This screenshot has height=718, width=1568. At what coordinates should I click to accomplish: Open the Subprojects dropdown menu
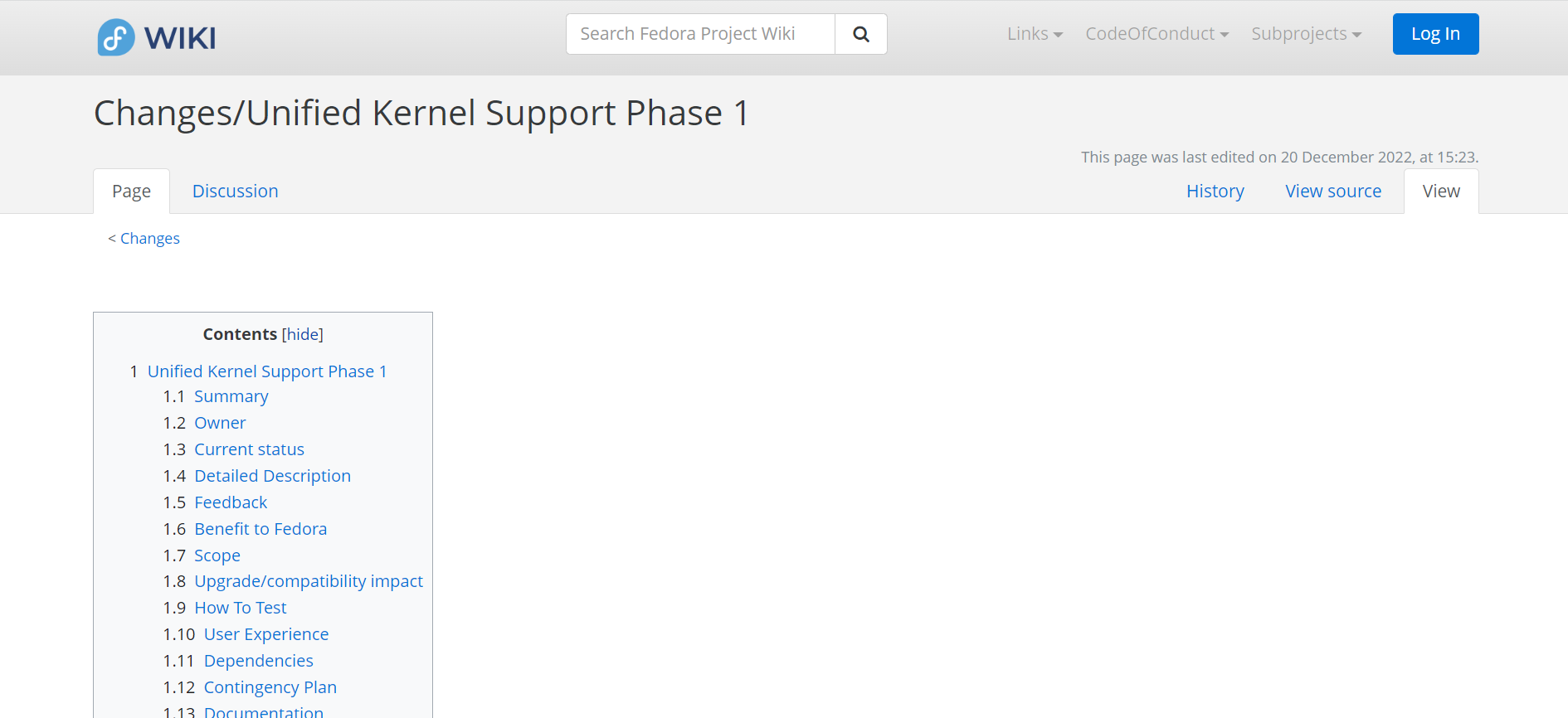click(x=1306, y=34)
